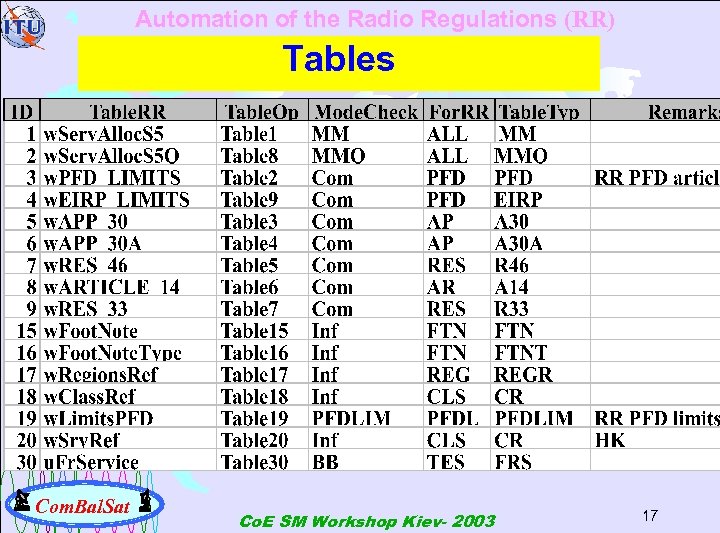Select the Table7 cell

[262, 309]
